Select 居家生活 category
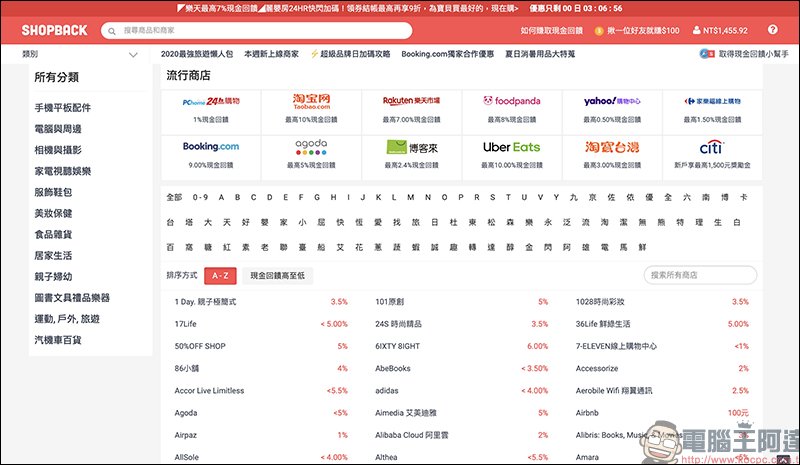Viewport: 800px width, 465px height. click(x=53, y=256)
